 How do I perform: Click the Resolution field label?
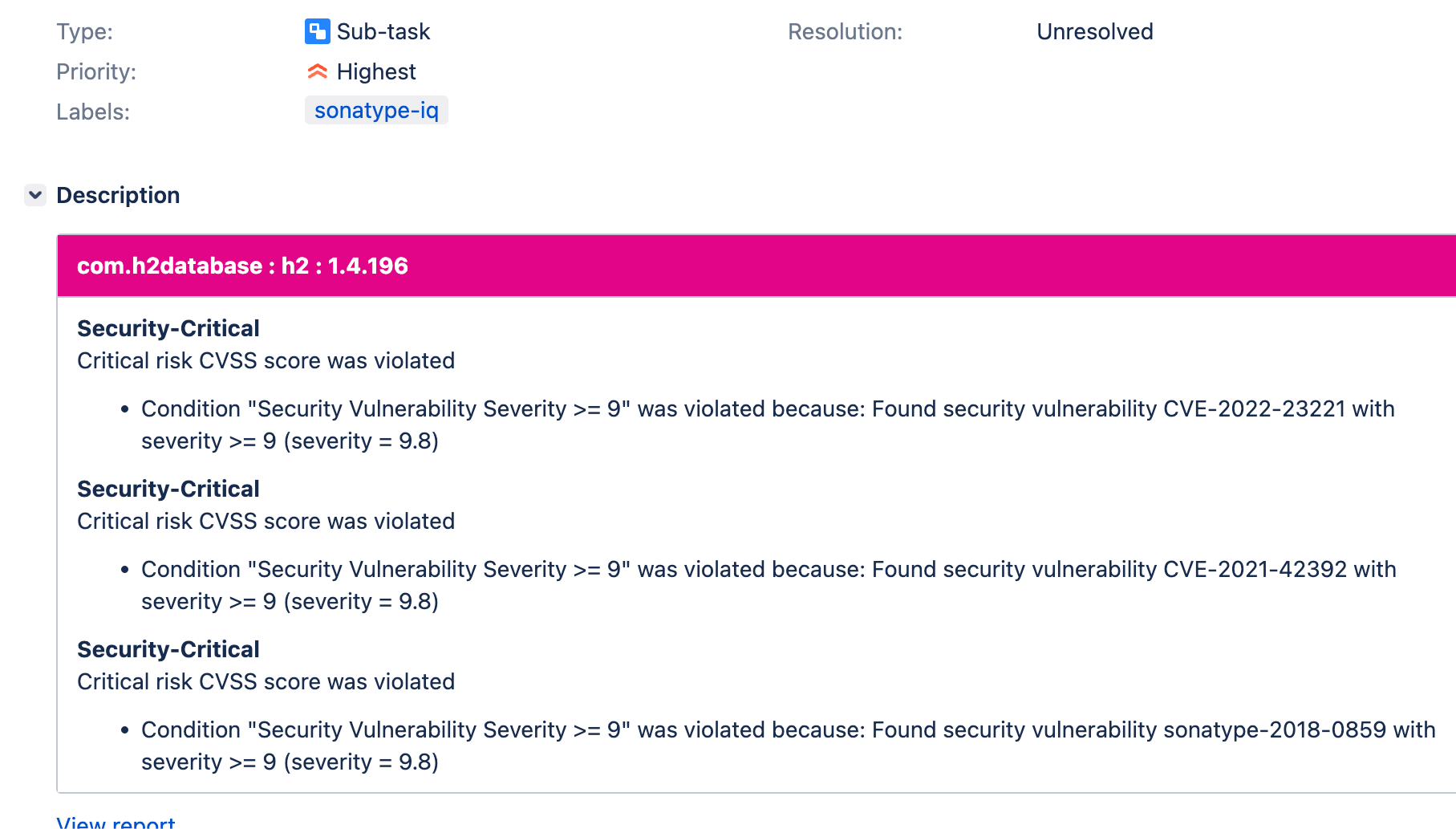pos(845,31)
